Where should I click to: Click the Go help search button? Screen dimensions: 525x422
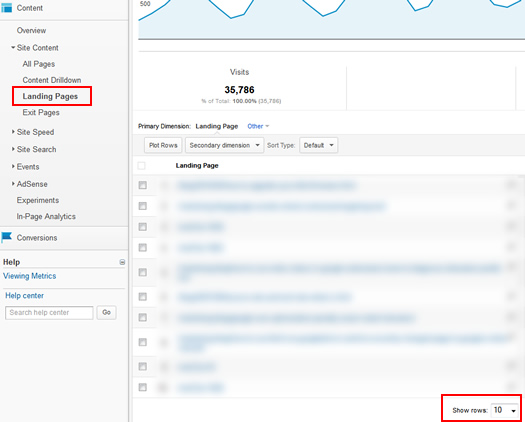[106, 312]
